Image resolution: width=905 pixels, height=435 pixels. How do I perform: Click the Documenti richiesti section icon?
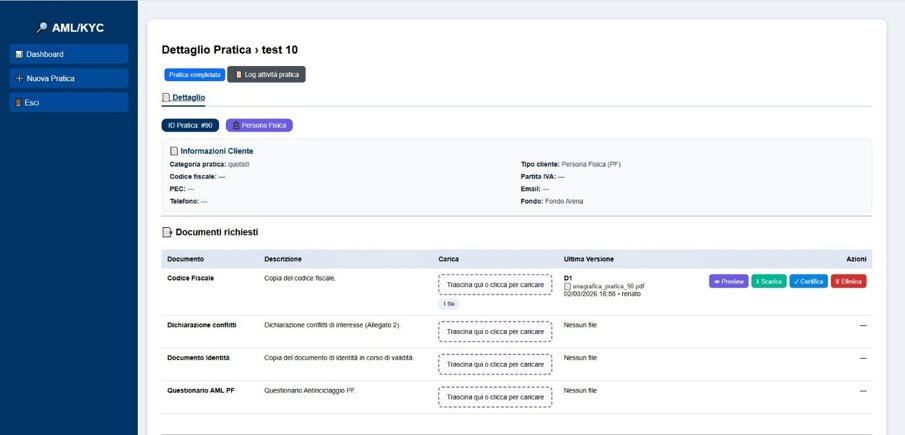tap(167, 232)
